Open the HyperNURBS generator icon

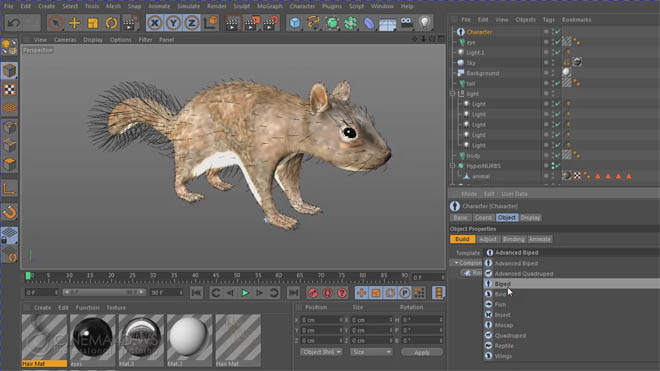332,23
